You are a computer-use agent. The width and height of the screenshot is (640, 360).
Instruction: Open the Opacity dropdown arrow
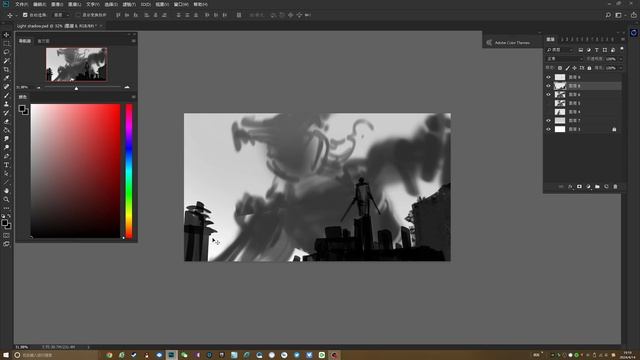(621, 59)
